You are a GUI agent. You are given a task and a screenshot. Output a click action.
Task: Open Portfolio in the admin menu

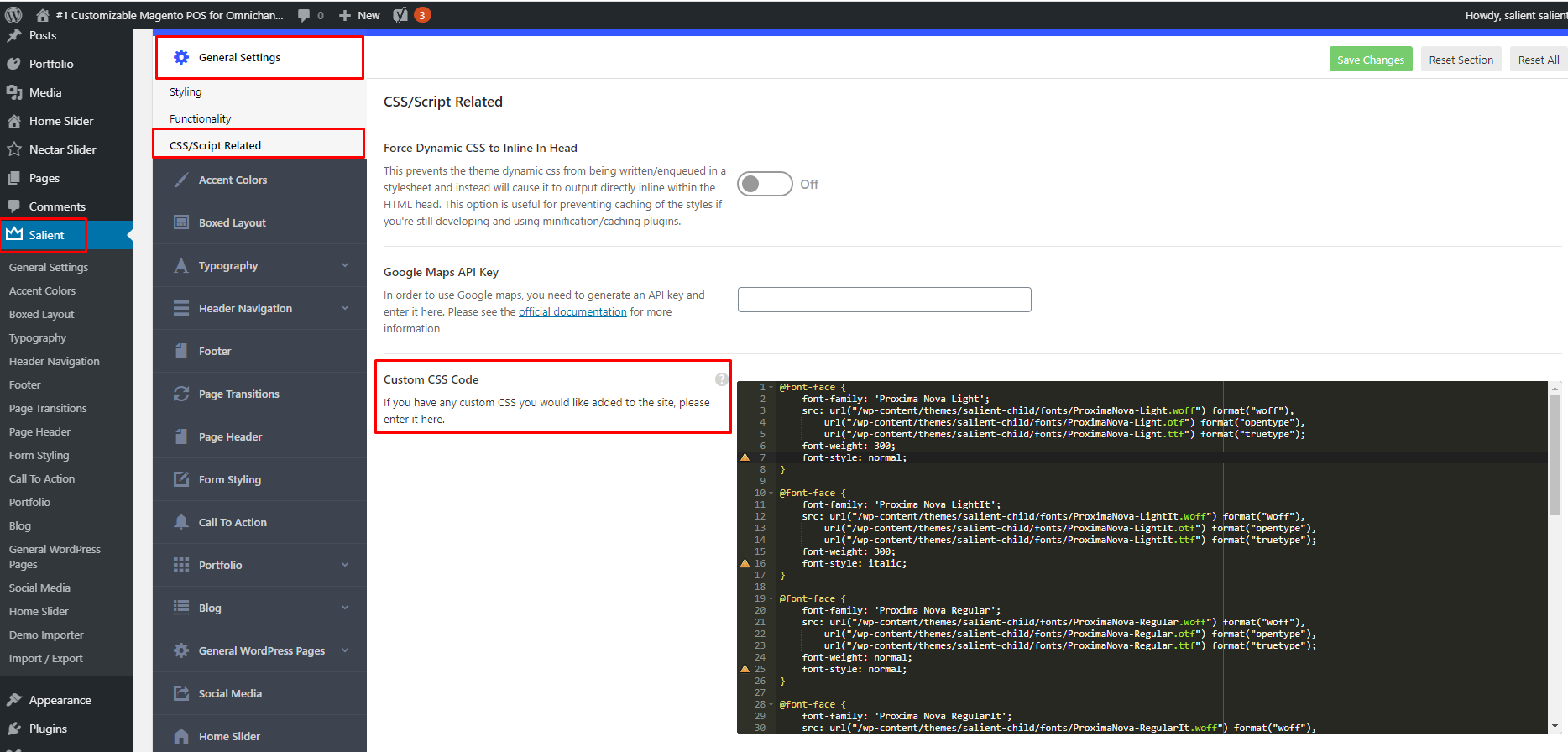(x=51, y=64)
